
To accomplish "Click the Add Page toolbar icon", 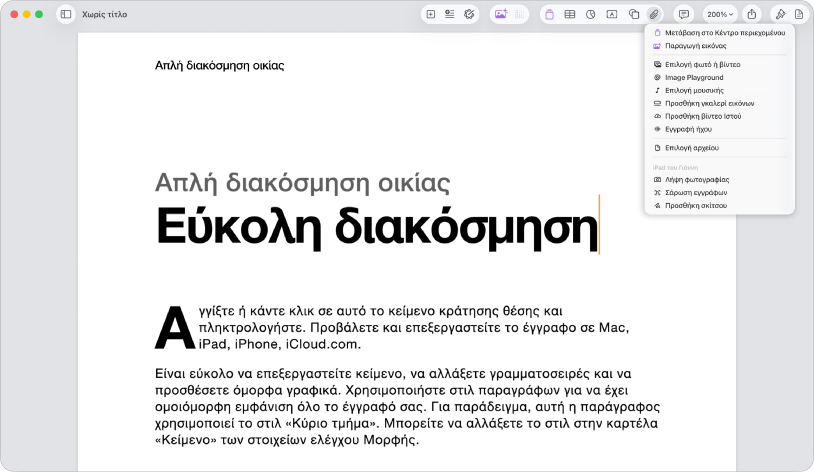I will coord(431,15).
